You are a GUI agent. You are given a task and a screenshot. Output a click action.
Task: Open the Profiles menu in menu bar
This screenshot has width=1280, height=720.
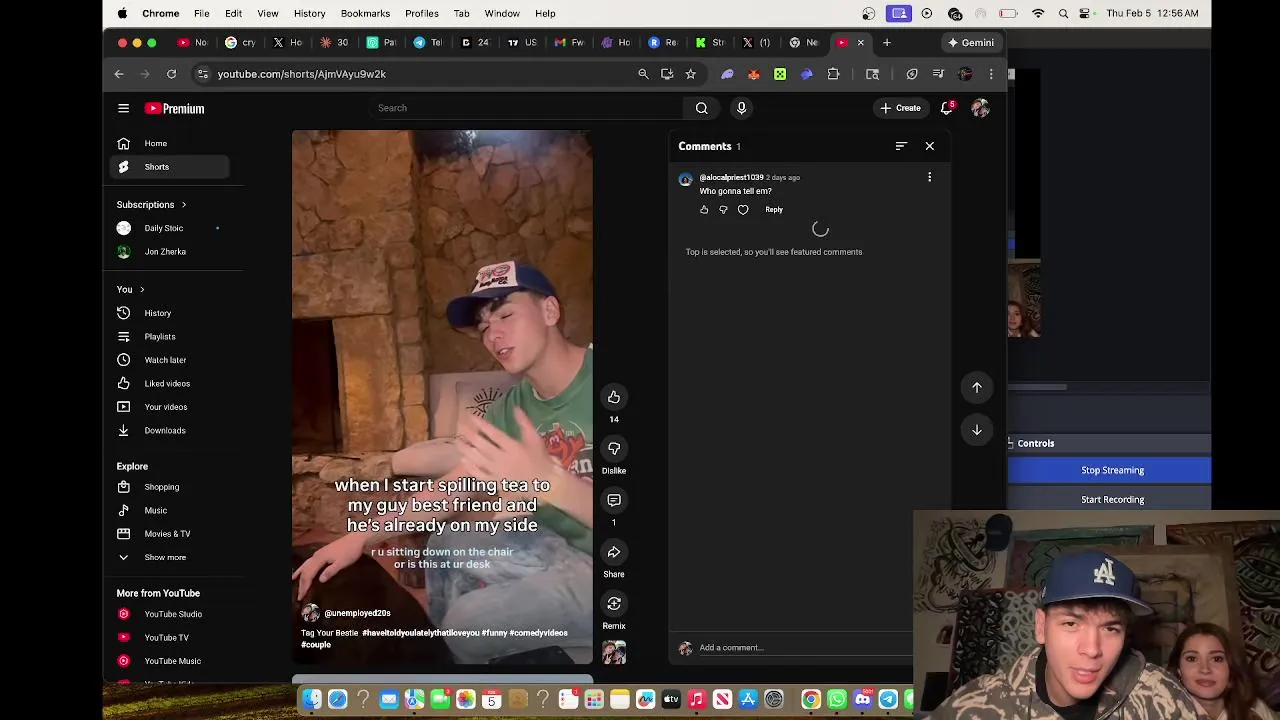pyautogui.click(x=422, y=13)
